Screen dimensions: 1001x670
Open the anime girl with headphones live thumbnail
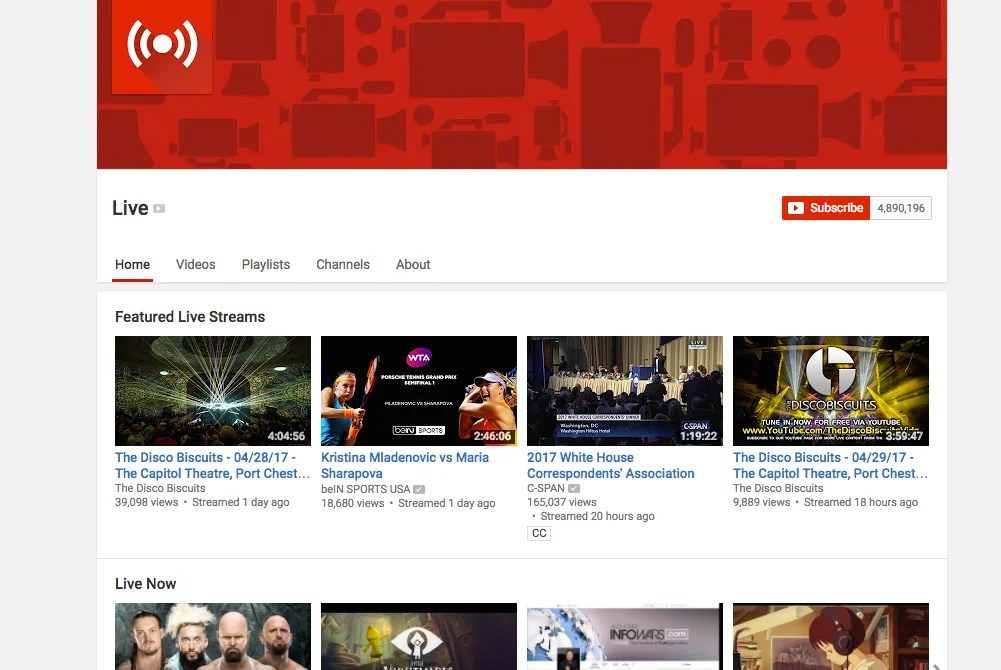pyautogui.click(x=831, y=636)
